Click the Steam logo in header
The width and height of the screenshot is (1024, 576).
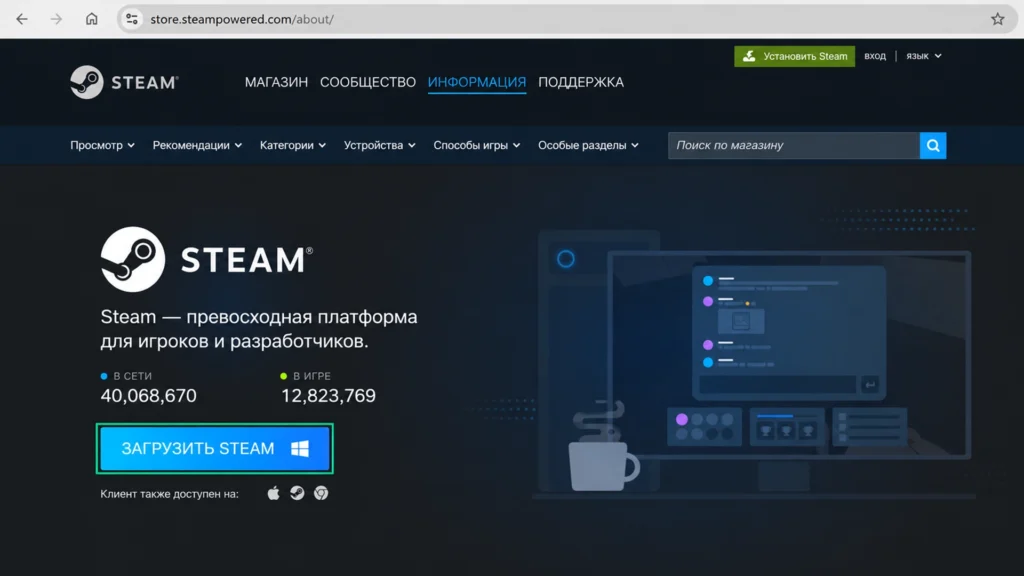(124, 82)
